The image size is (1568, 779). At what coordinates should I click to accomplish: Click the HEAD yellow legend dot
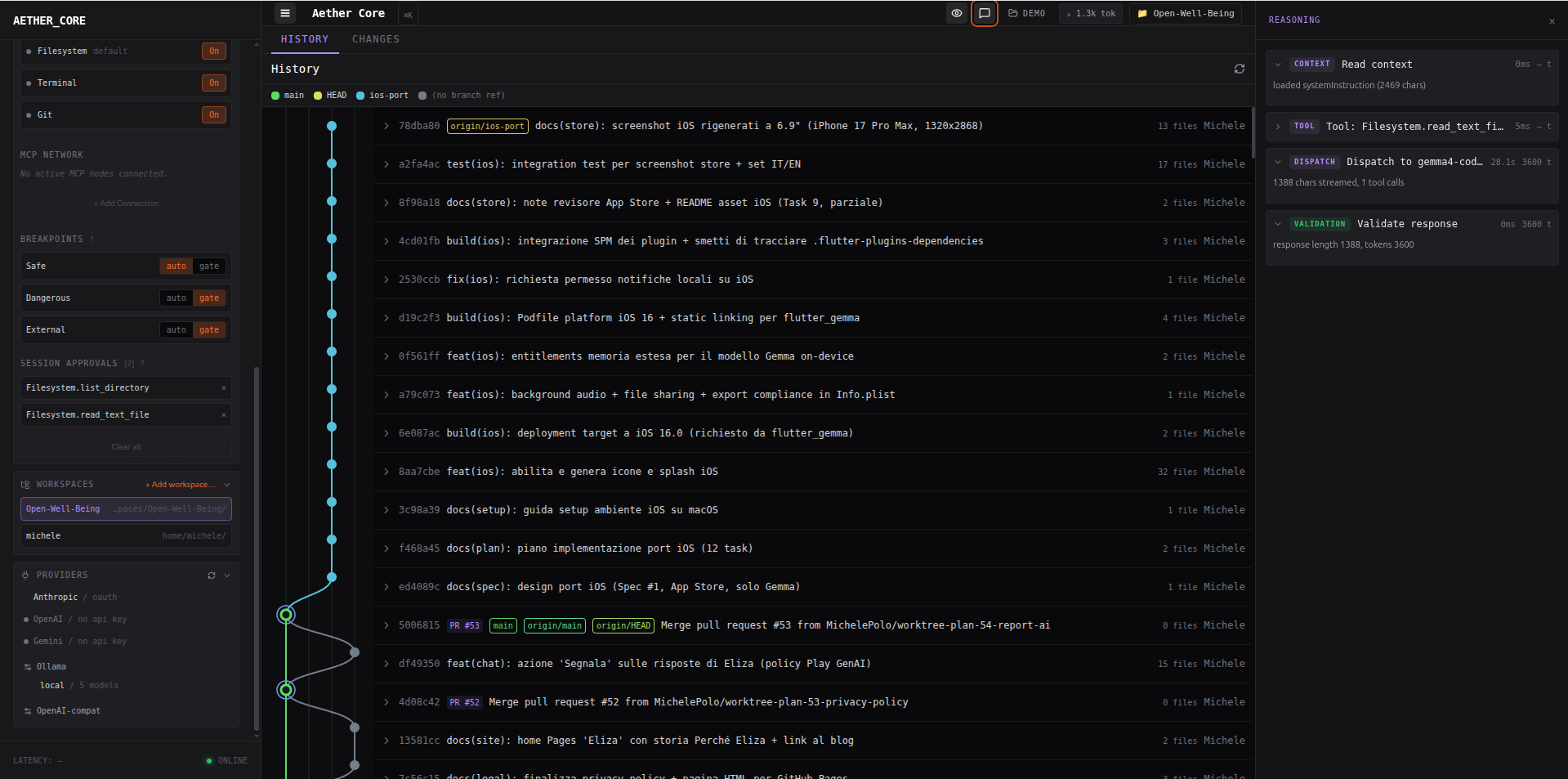pyautogui.click(x=318, y=96)
